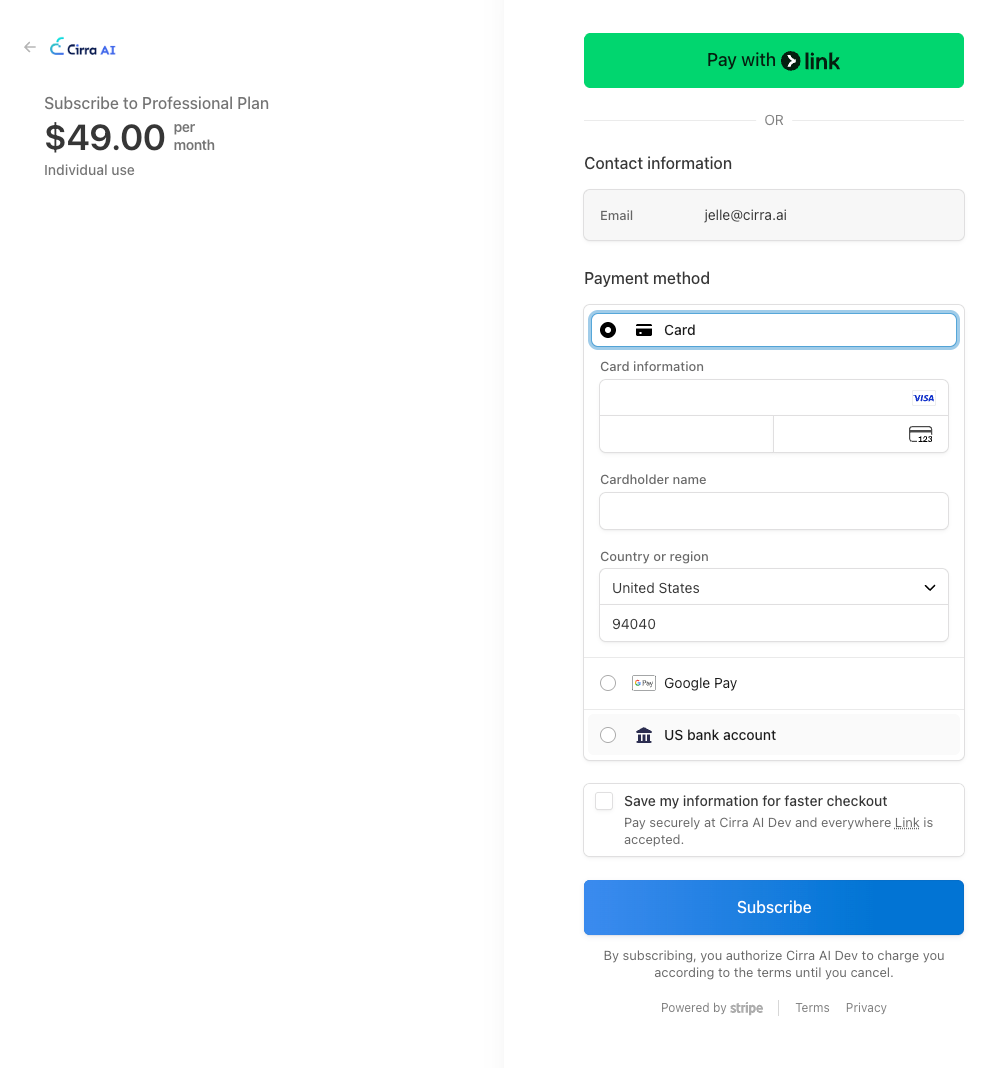The height and width of the screenshot is (1068, 1003).
Task: Click the Google Pay logo icon
Action: (643, 683)
